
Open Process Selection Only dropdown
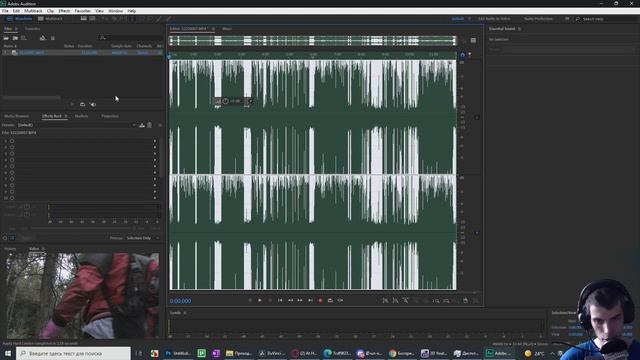pyautogui.click(x=142, y=238)
